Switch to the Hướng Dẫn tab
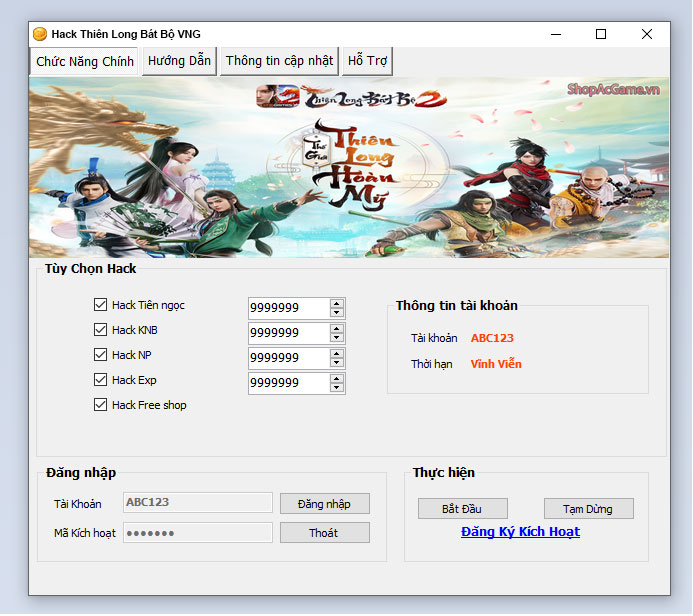The height and width of the screenshot is (616, 693). [x=179, y=61]
